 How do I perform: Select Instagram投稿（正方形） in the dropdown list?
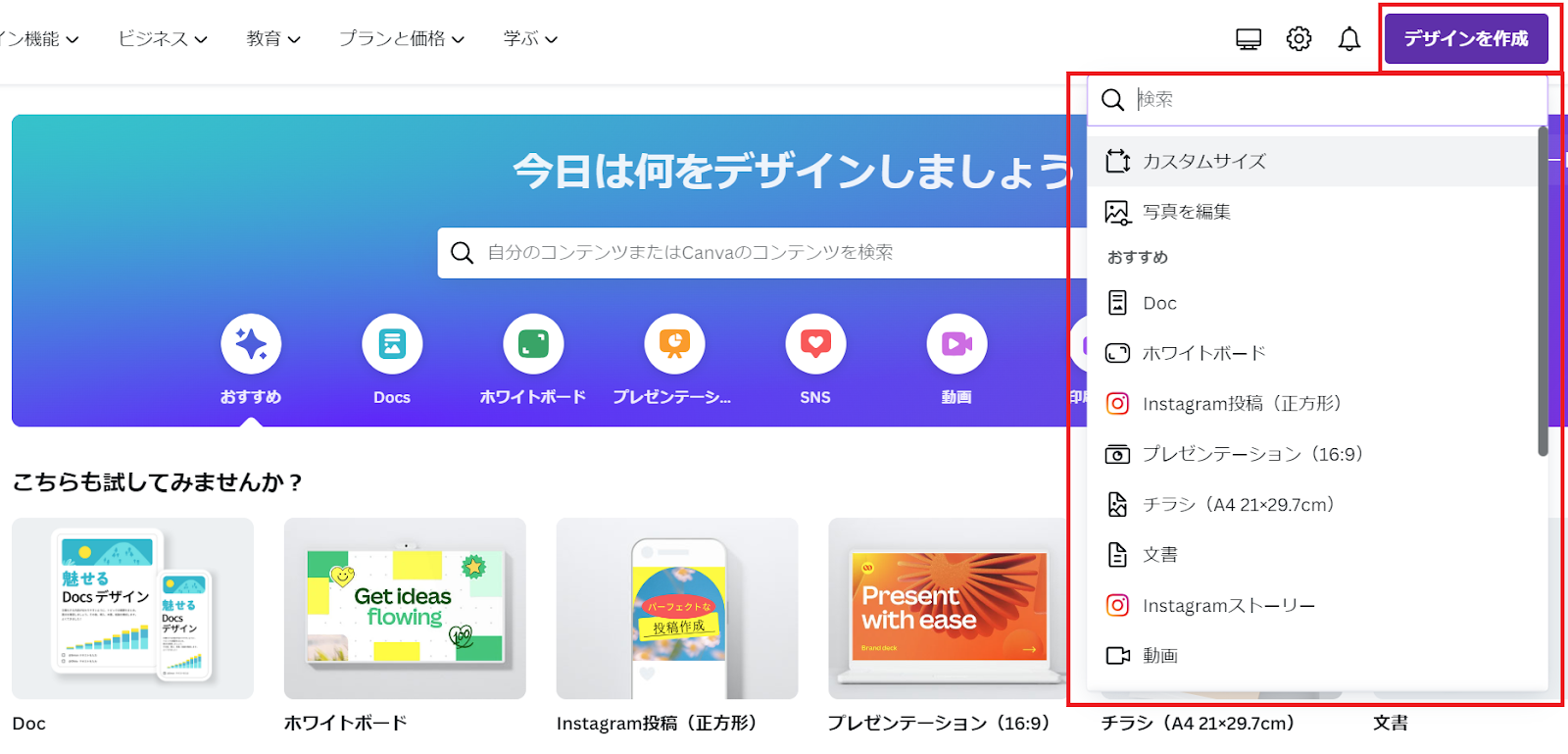coord(1241,404)
